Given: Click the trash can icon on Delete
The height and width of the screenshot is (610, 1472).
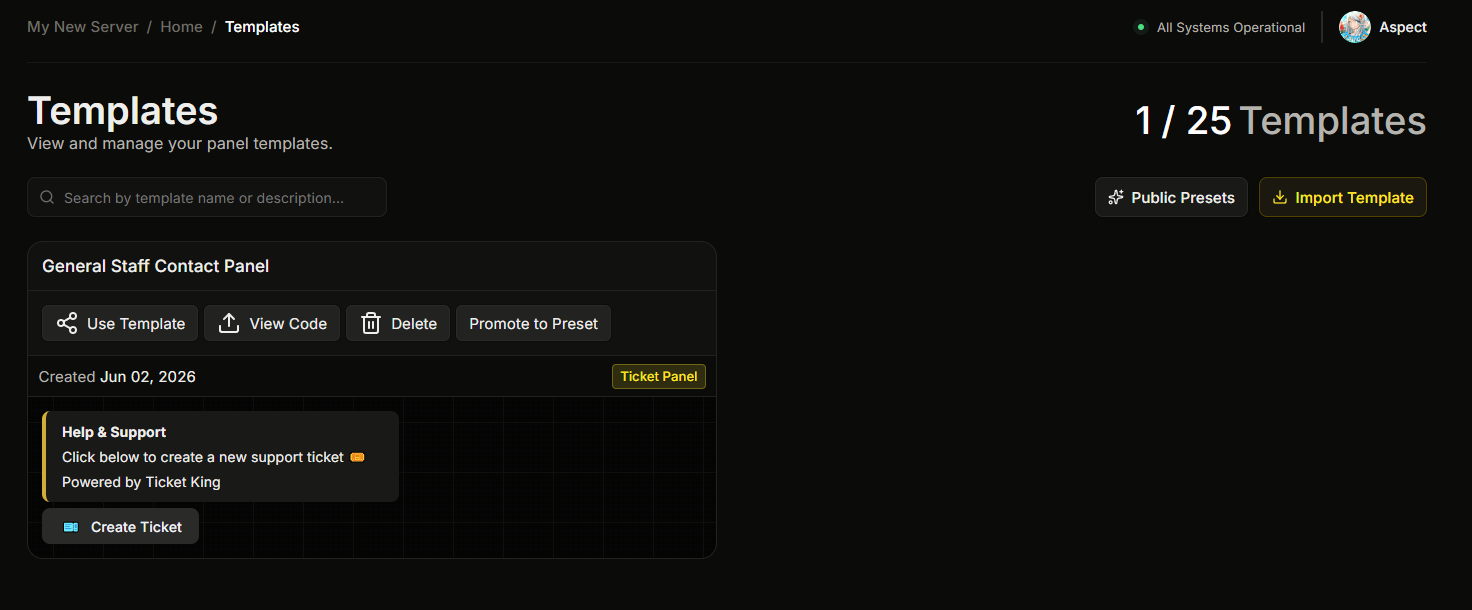Looking at the screenshot, I should (371, 323).
